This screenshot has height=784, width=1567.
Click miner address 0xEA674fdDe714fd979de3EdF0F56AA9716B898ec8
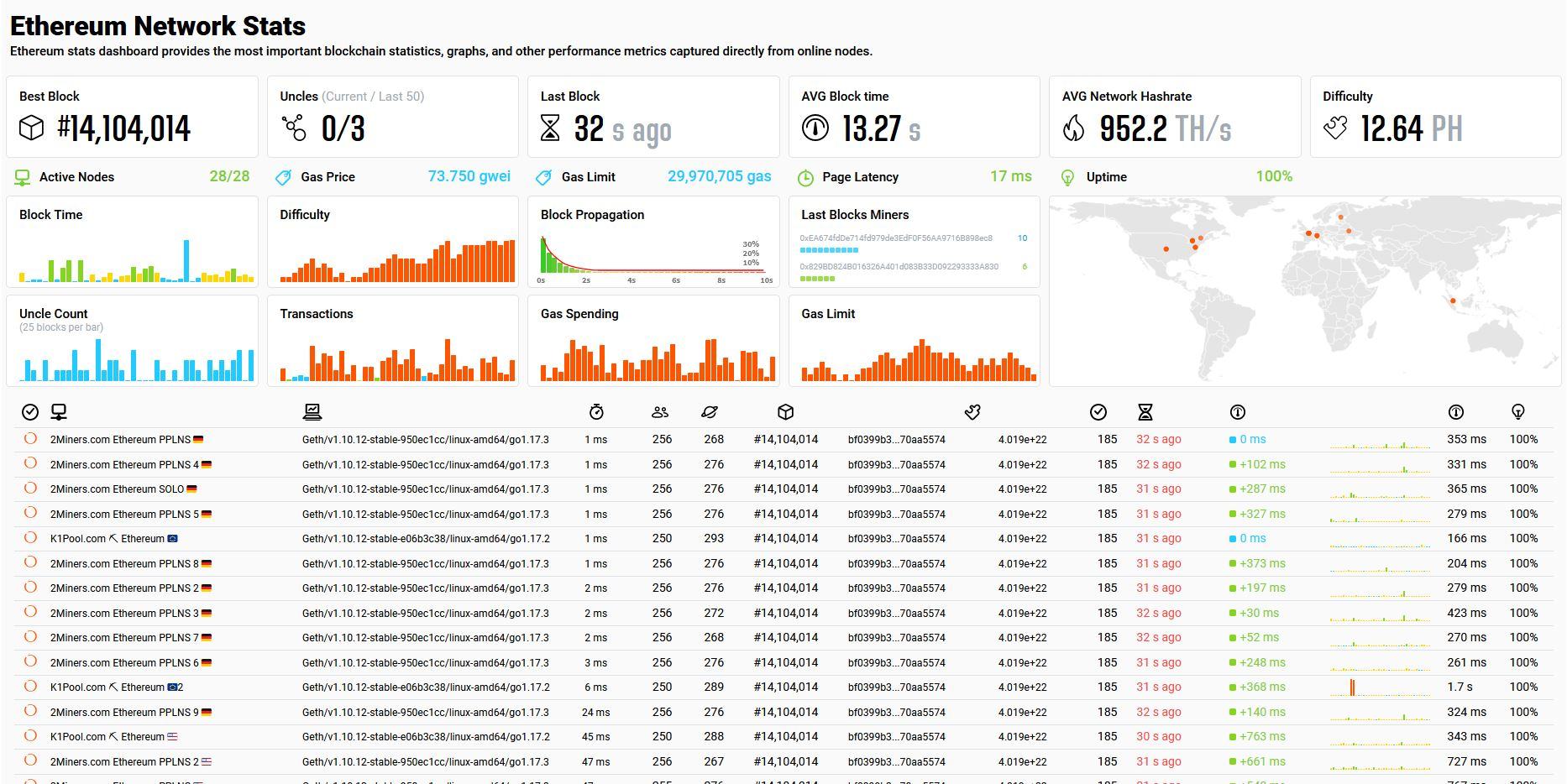(x=896, y=238)
